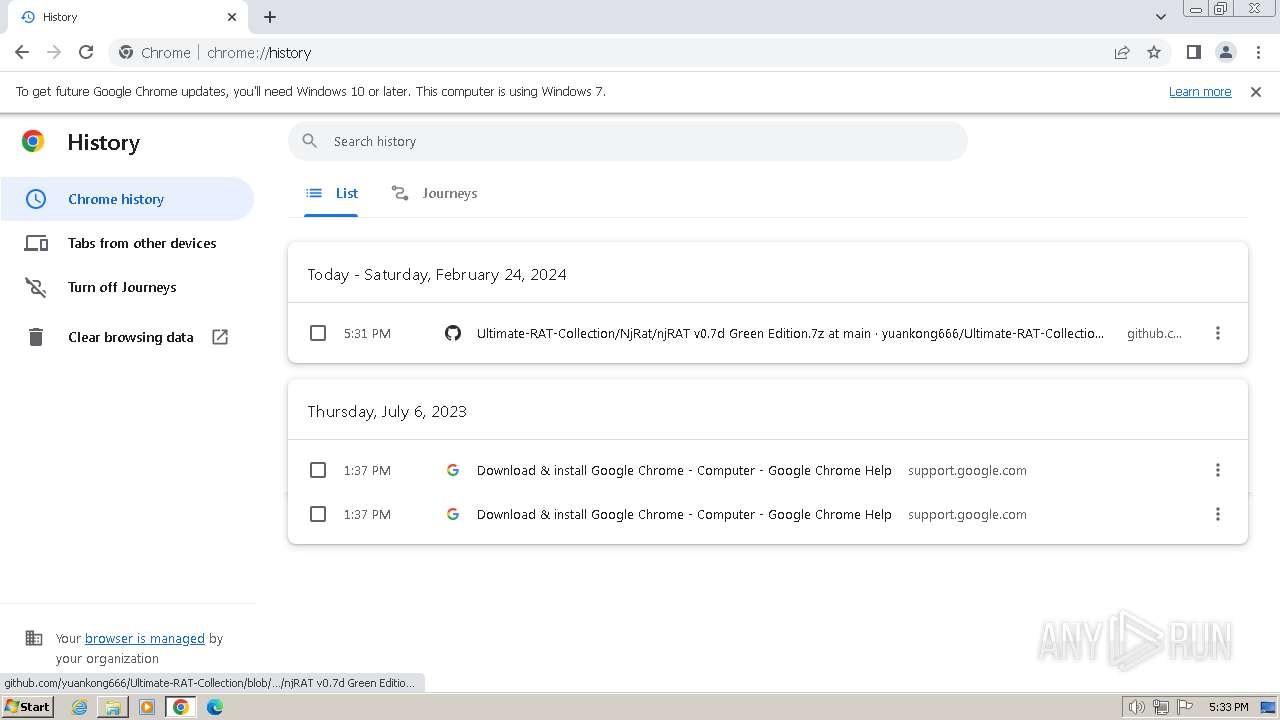Click the volume speaker tray icon

[1137, 707]
